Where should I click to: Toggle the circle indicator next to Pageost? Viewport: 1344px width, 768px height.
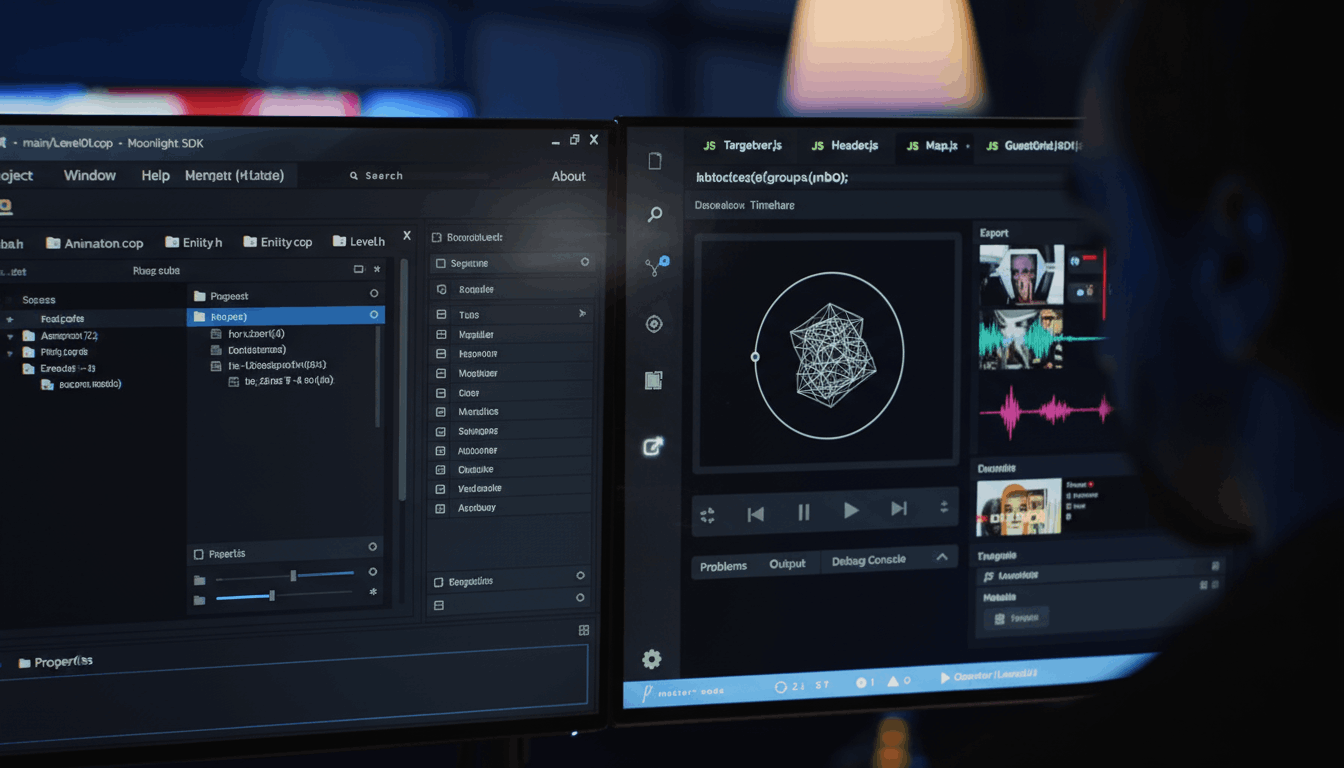pos(374,294)
